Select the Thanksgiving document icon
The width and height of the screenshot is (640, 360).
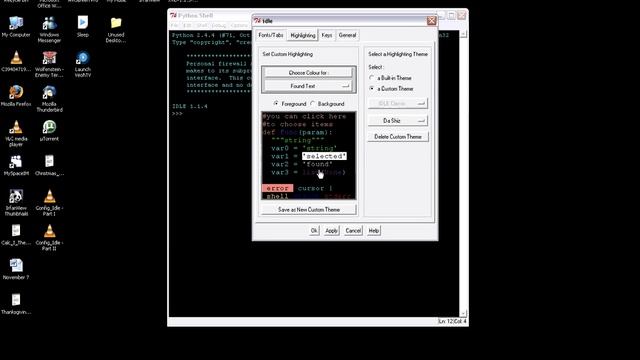(x=16, y=304)
